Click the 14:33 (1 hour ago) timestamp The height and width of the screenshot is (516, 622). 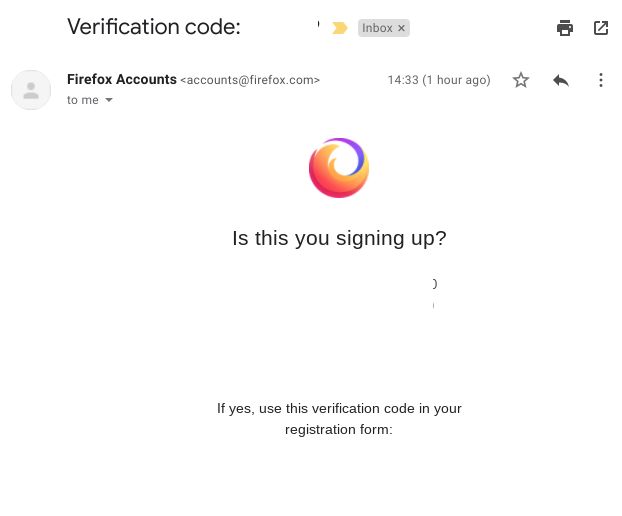(x=439, y=80)
